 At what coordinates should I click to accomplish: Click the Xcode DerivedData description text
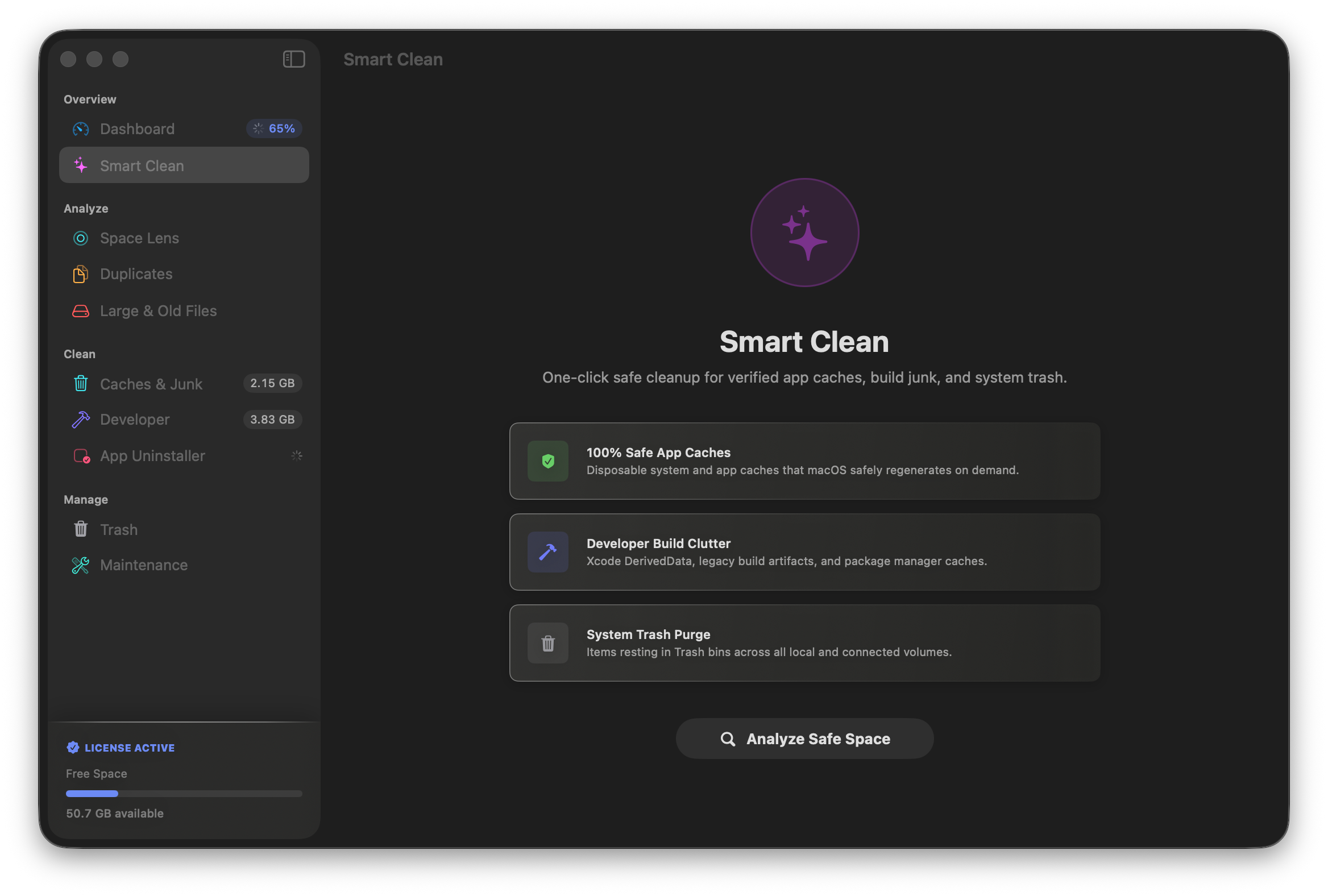tap(787, 561)
